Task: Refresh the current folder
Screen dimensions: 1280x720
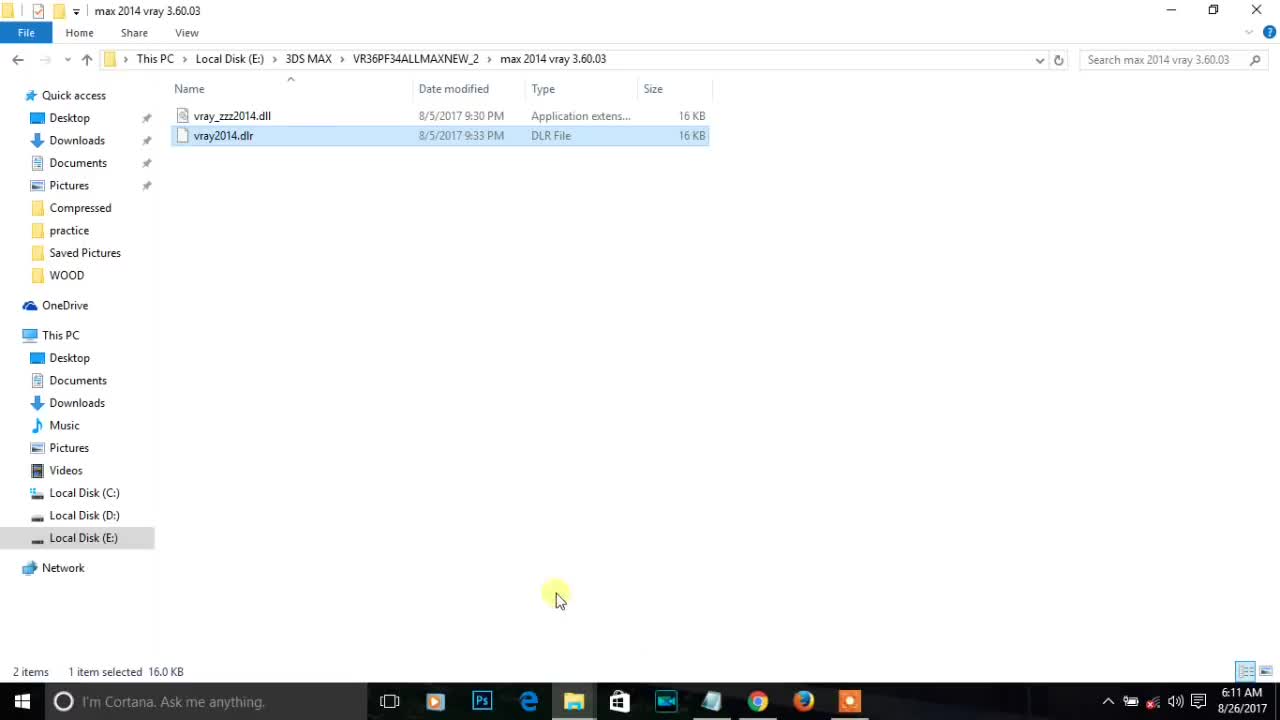Action: click(x=1059, y=60)
